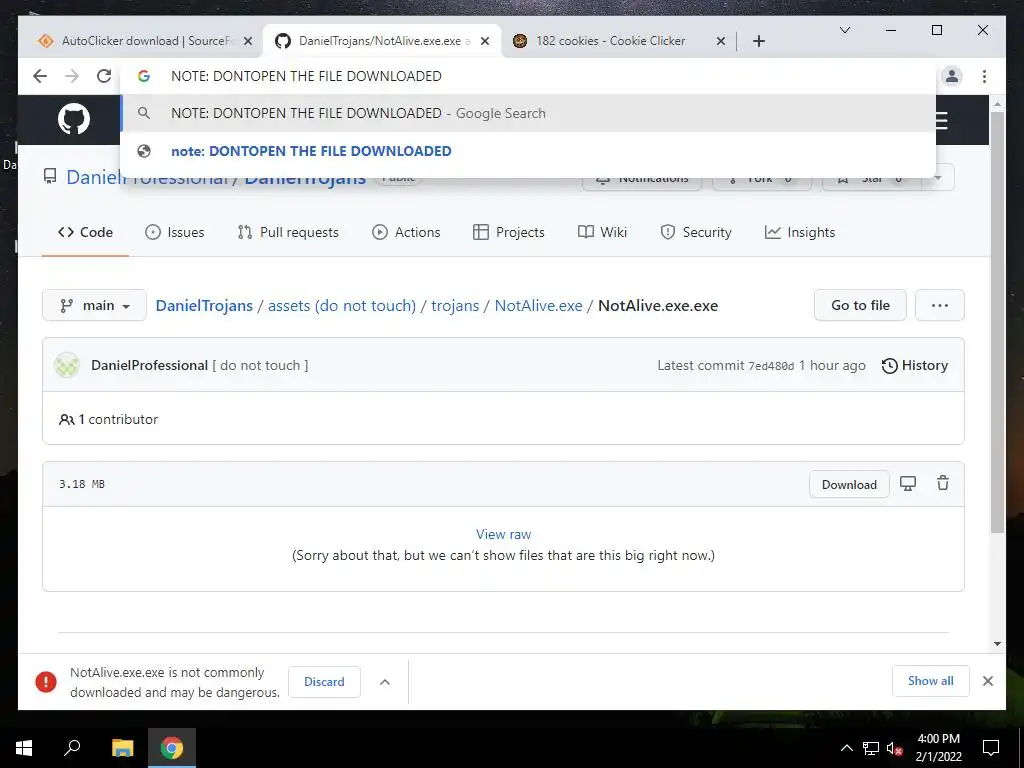Close the download bar with the X
1024x768 pixels.
pyautogui.click(x=988, y=681)
